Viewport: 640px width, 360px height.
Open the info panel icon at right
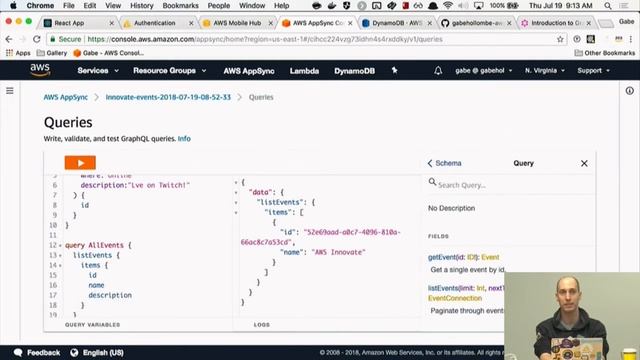pyautogui.click(x=629, y=91)
